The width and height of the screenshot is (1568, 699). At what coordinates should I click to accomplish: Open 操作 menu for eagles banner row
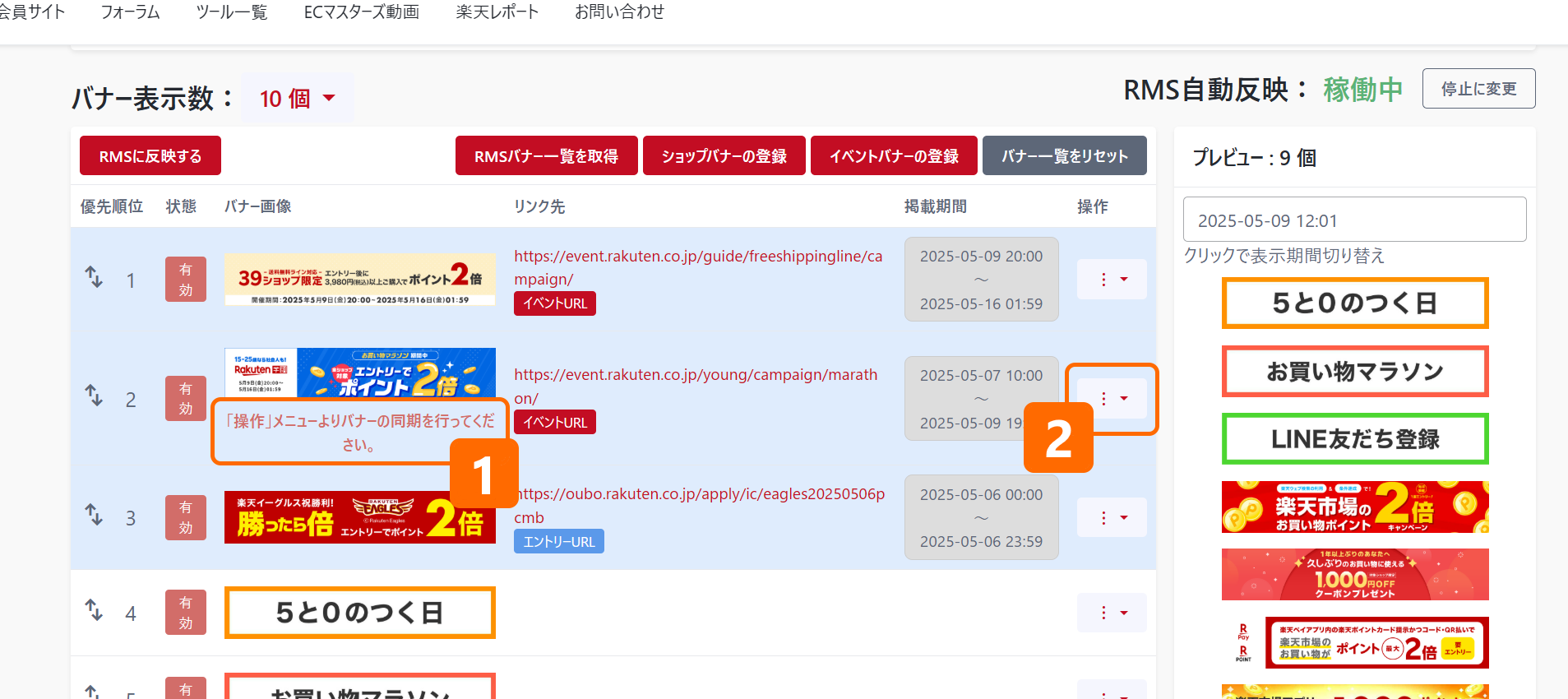(1112, 517)
